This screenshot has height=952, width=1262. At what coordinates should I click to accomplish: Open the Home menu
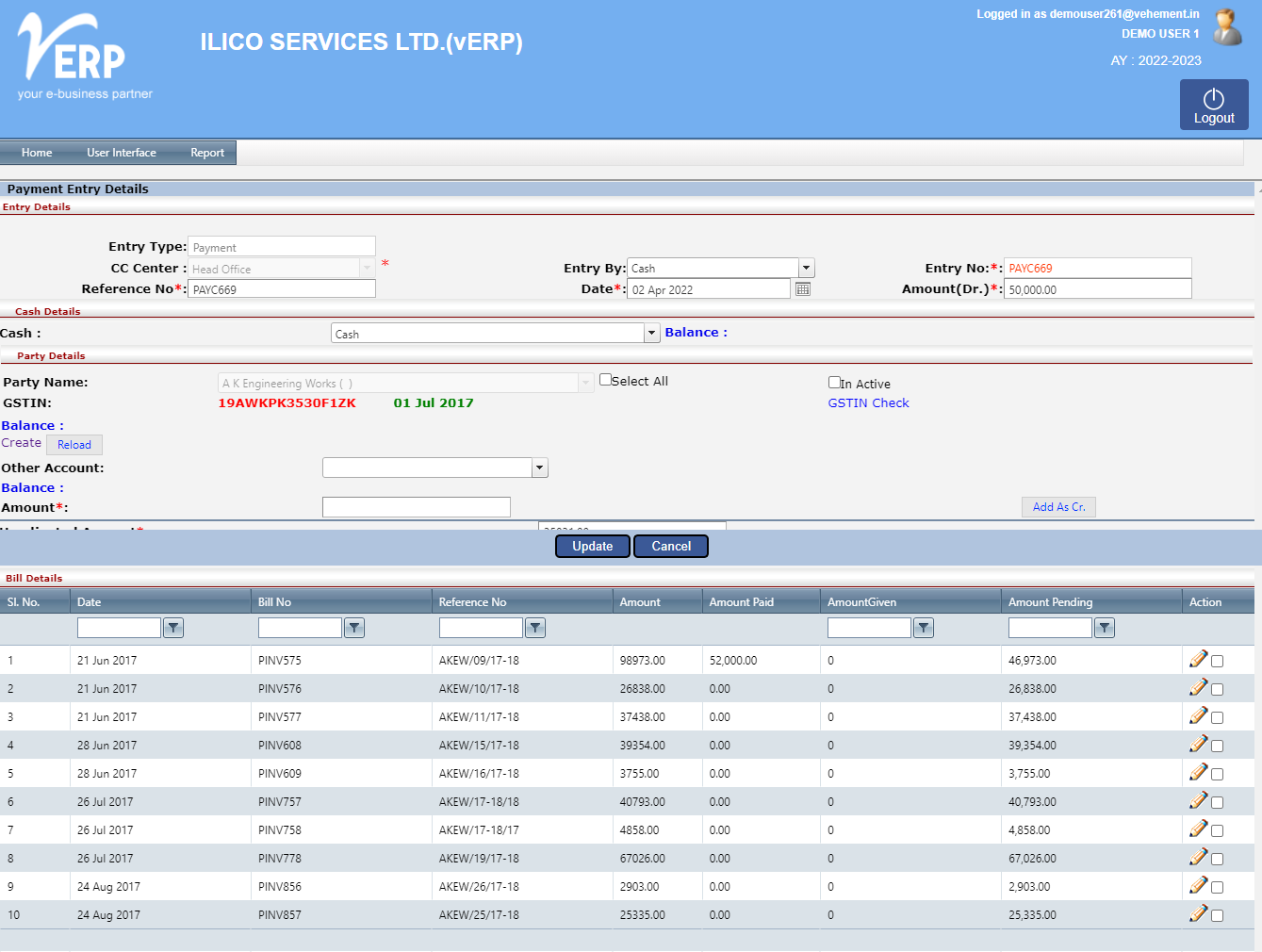point(37,153)
